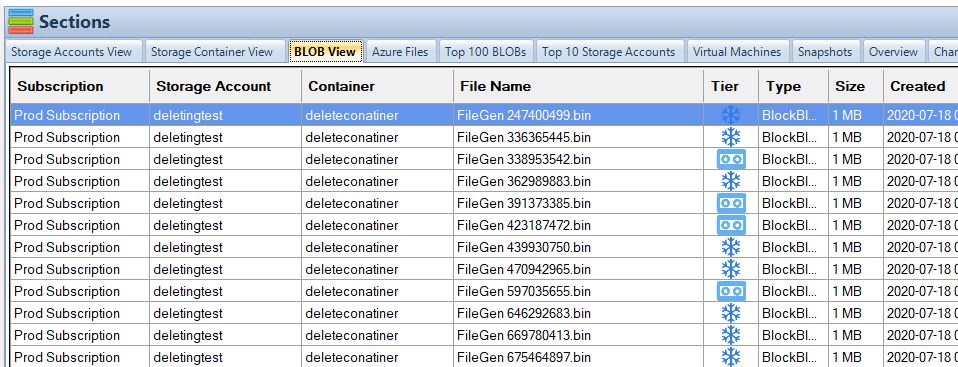Click deletingtest in FileGen 338953542.bin row

pyautogui.click(x=188, y=159)
